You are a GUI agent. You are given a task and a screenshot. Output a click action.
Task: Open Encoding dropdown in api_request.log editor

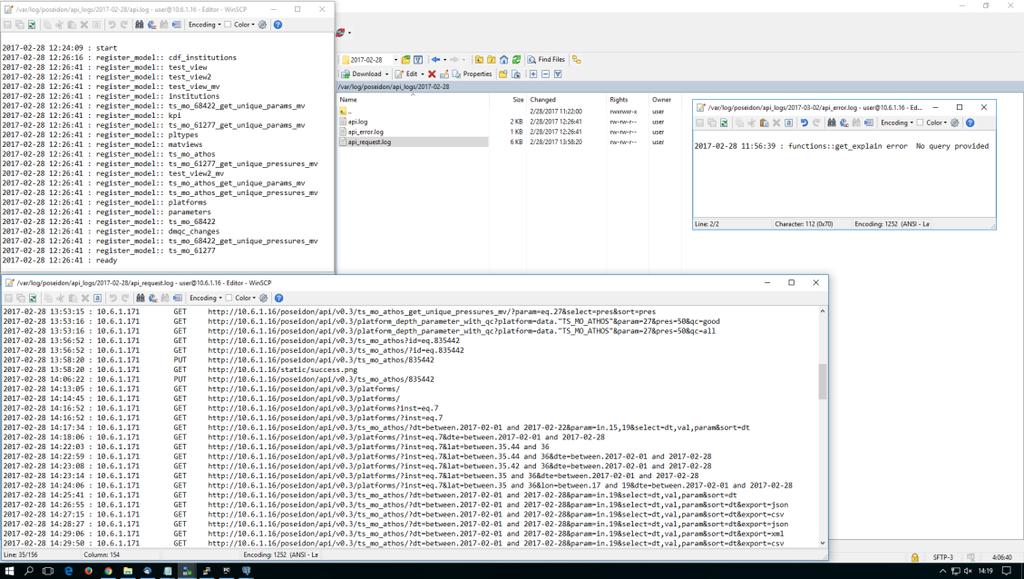coord(206,298)
